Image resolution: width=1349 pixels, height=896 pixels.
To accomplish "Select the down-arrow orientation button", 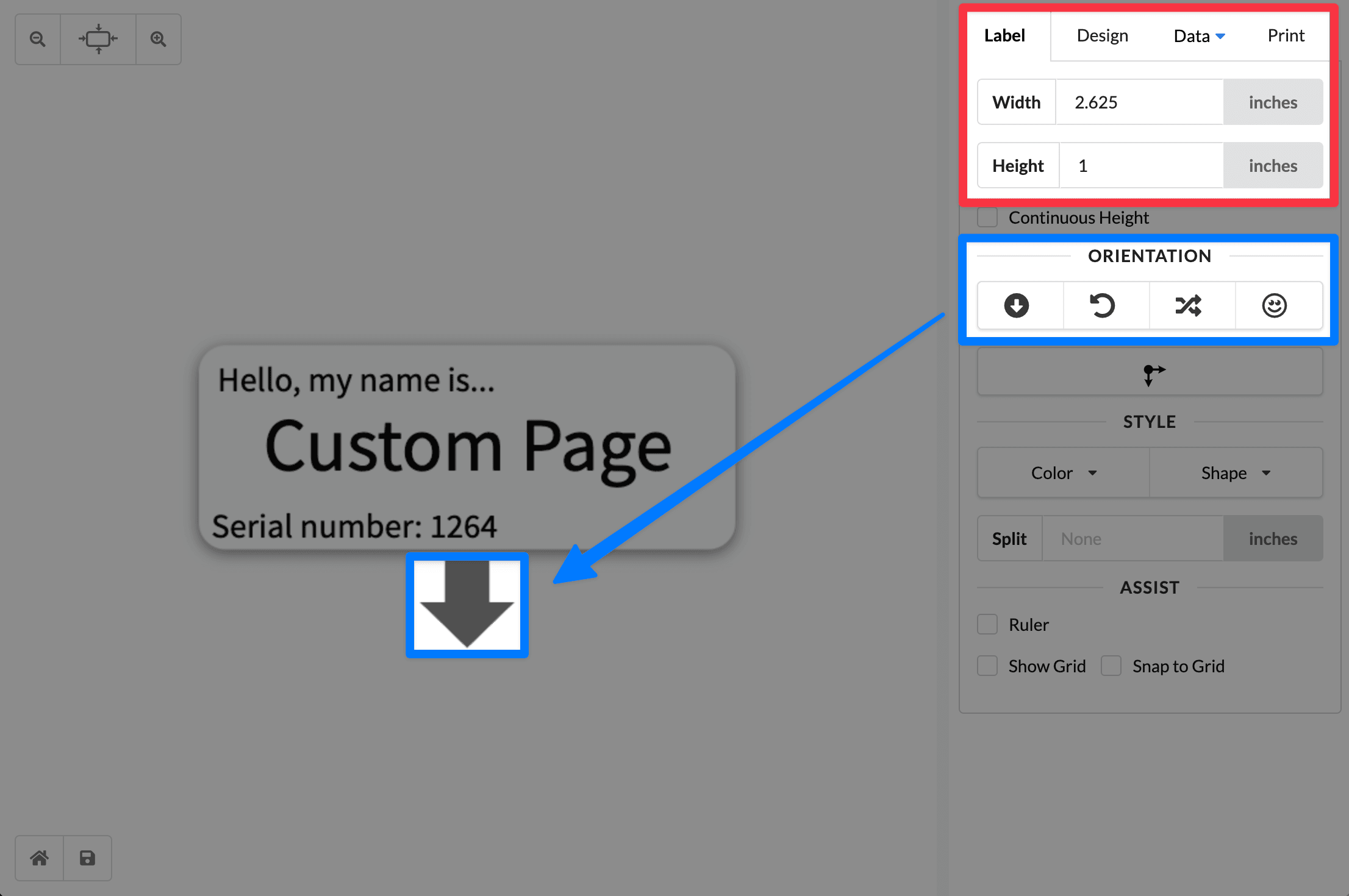I will point(1017,305).
